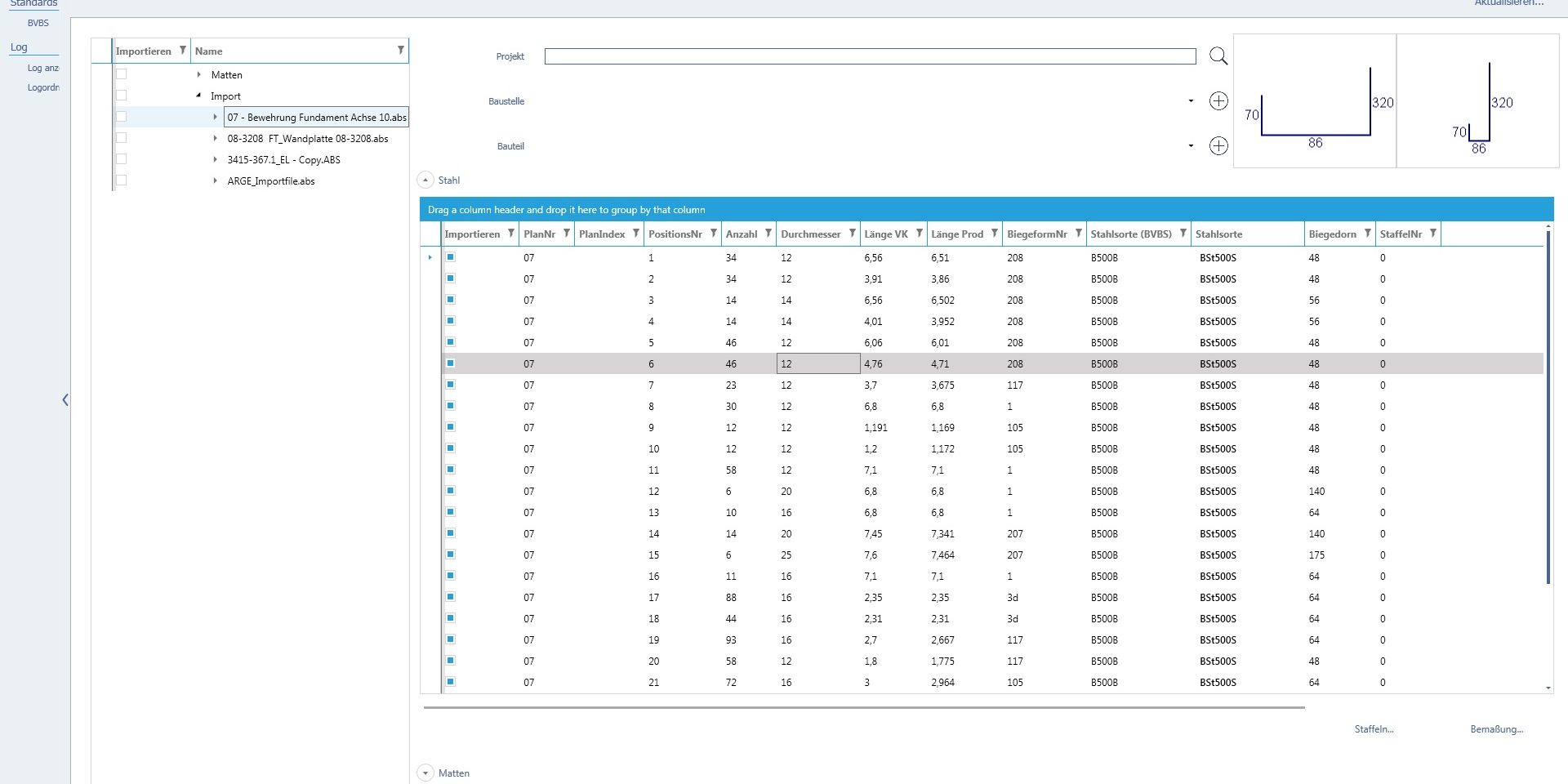The height and width of the screenshot is (784, 1568).
Task: Click the plus icon next to Baustelle
Action: [1218, 101]
